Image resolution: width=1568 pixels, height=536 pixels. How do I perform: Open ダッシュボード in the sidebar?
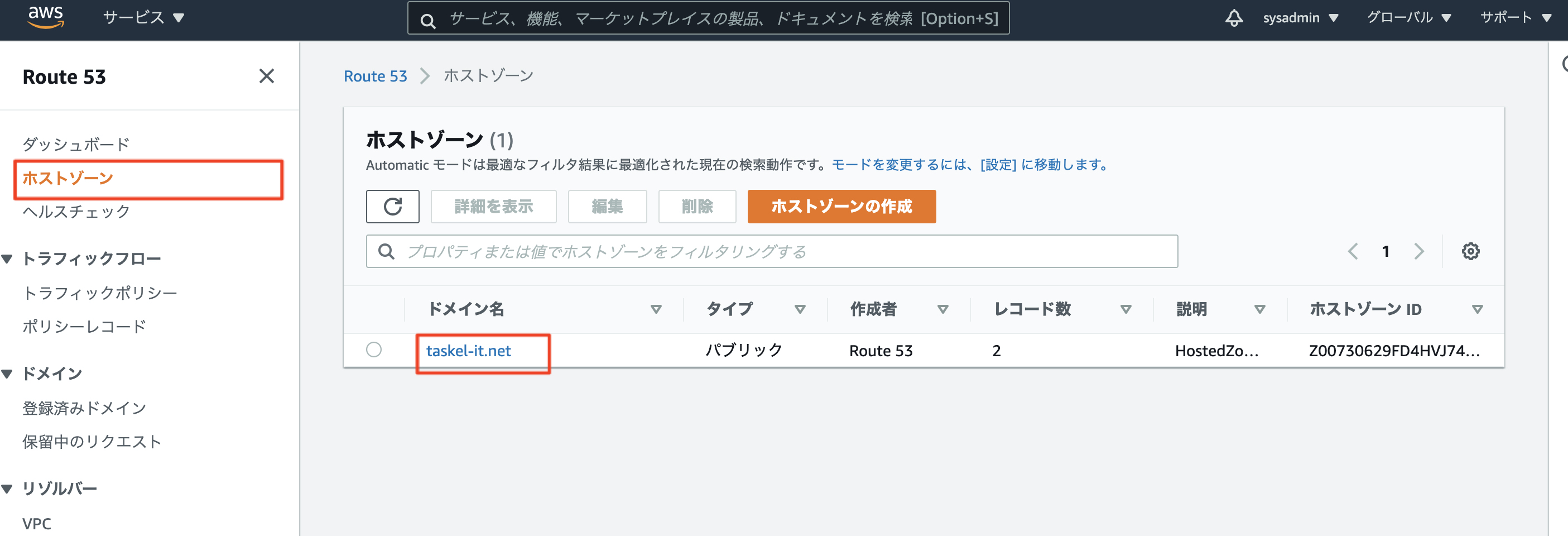76,145
